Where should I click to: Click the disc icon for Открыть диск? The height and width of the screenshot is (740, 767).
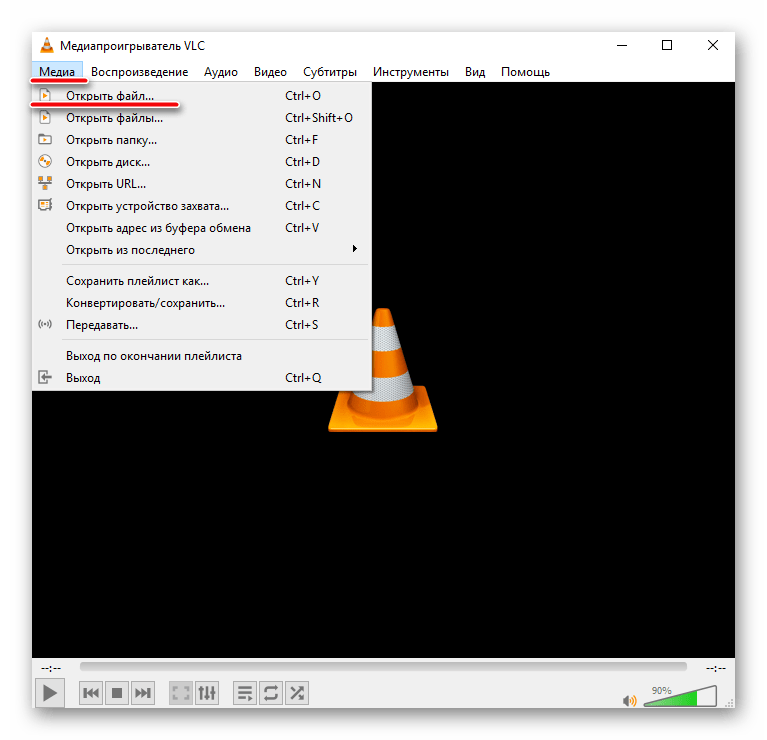(x=45, y=161)
